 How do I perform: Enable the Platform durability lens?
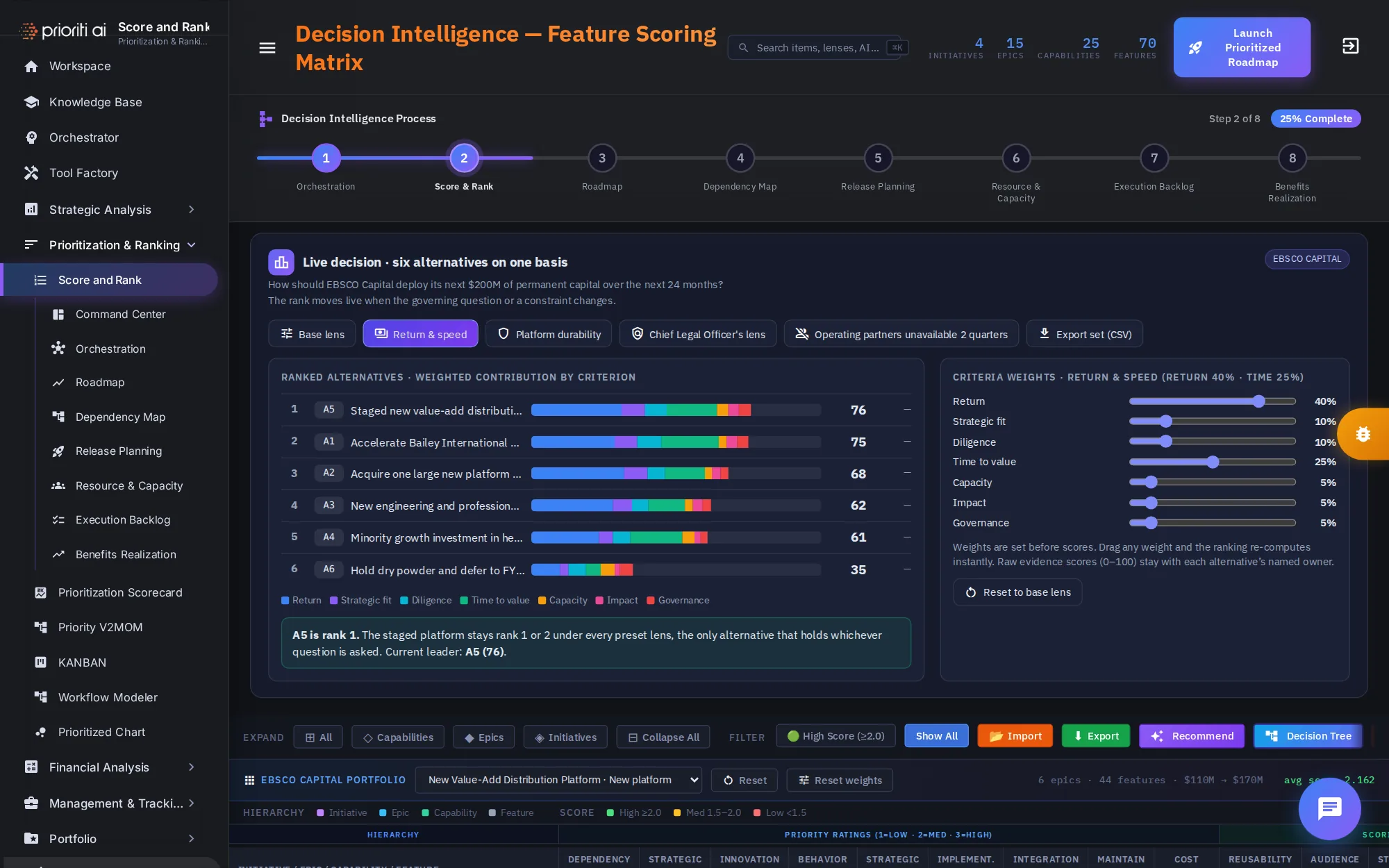click(549, 334)
